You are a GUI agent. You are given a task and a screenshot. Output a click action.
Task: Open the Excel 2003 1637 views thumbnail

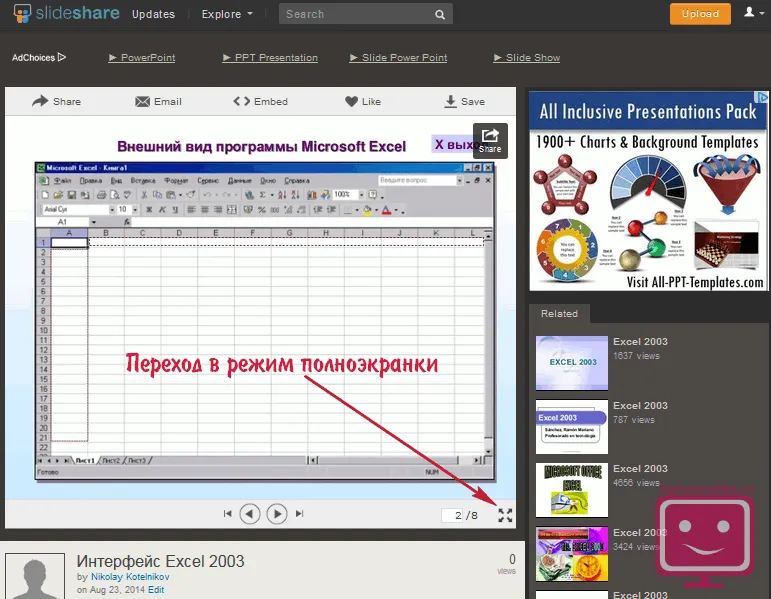(x=572, y=363)
